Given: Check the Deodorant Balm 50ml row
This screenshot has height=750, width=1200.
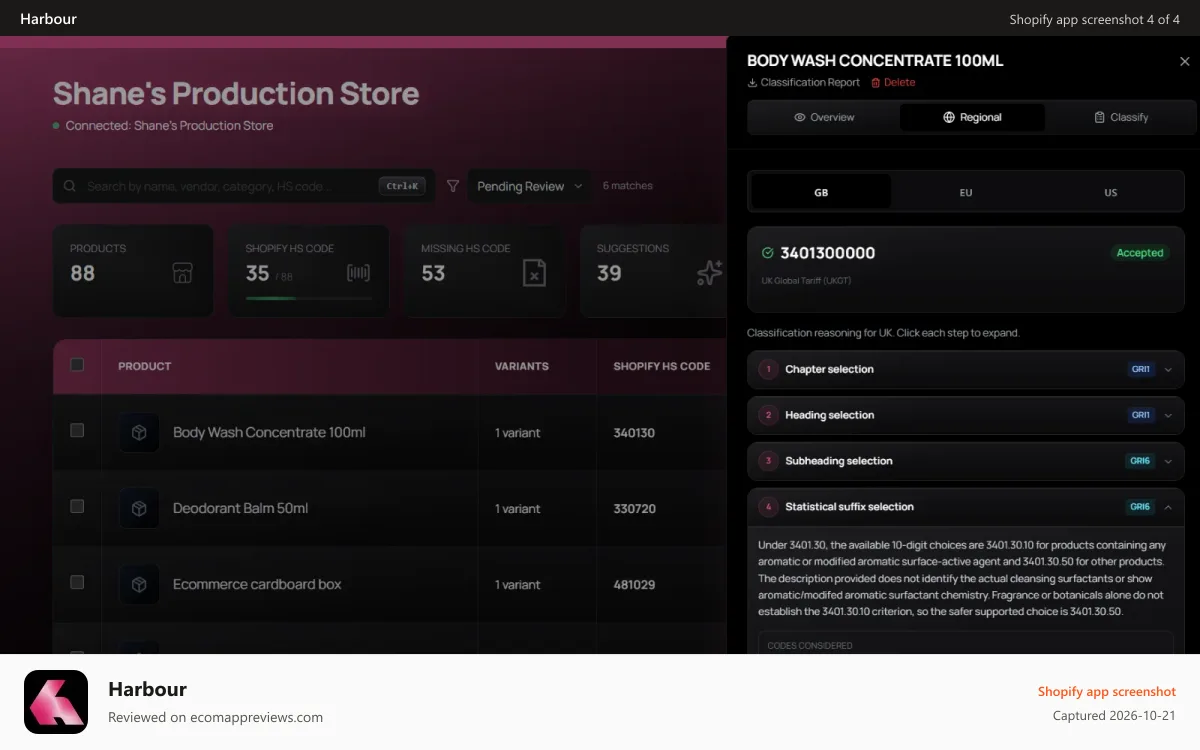Looking at the screenshot, I should pyautogui.click(x=77, y=506).
